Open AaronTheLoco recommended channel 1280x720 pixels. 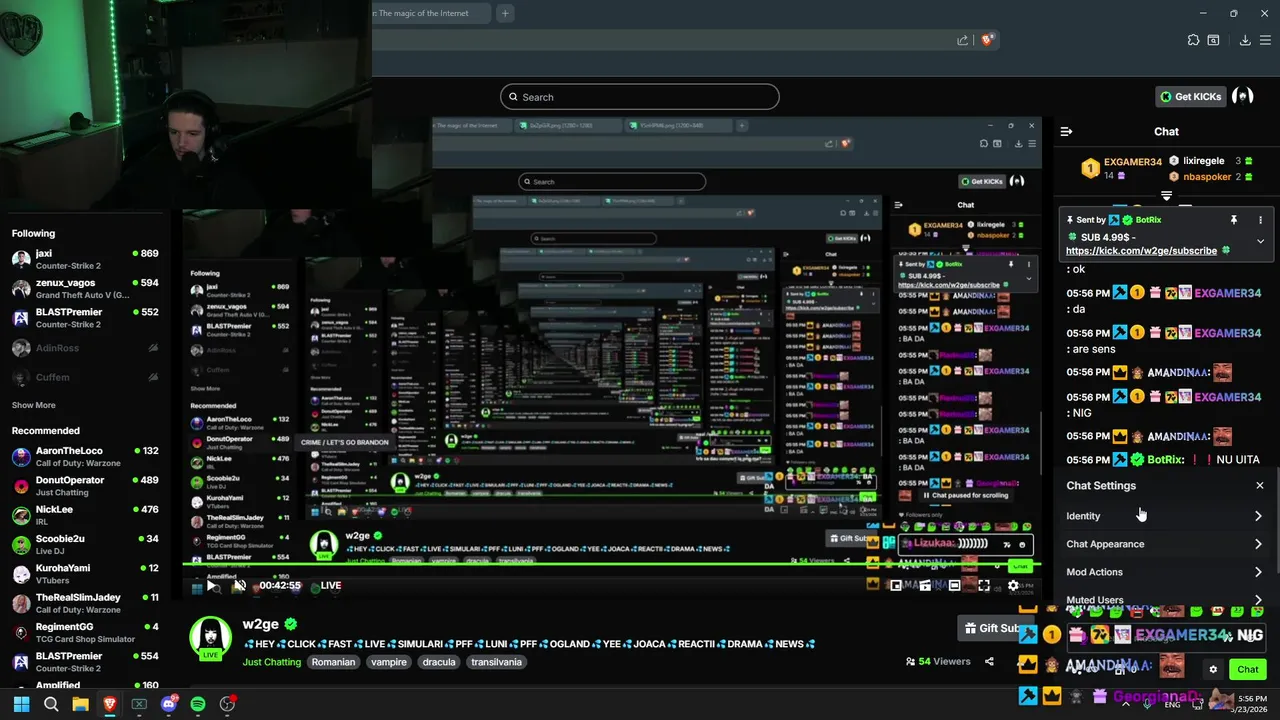point(85,457)
